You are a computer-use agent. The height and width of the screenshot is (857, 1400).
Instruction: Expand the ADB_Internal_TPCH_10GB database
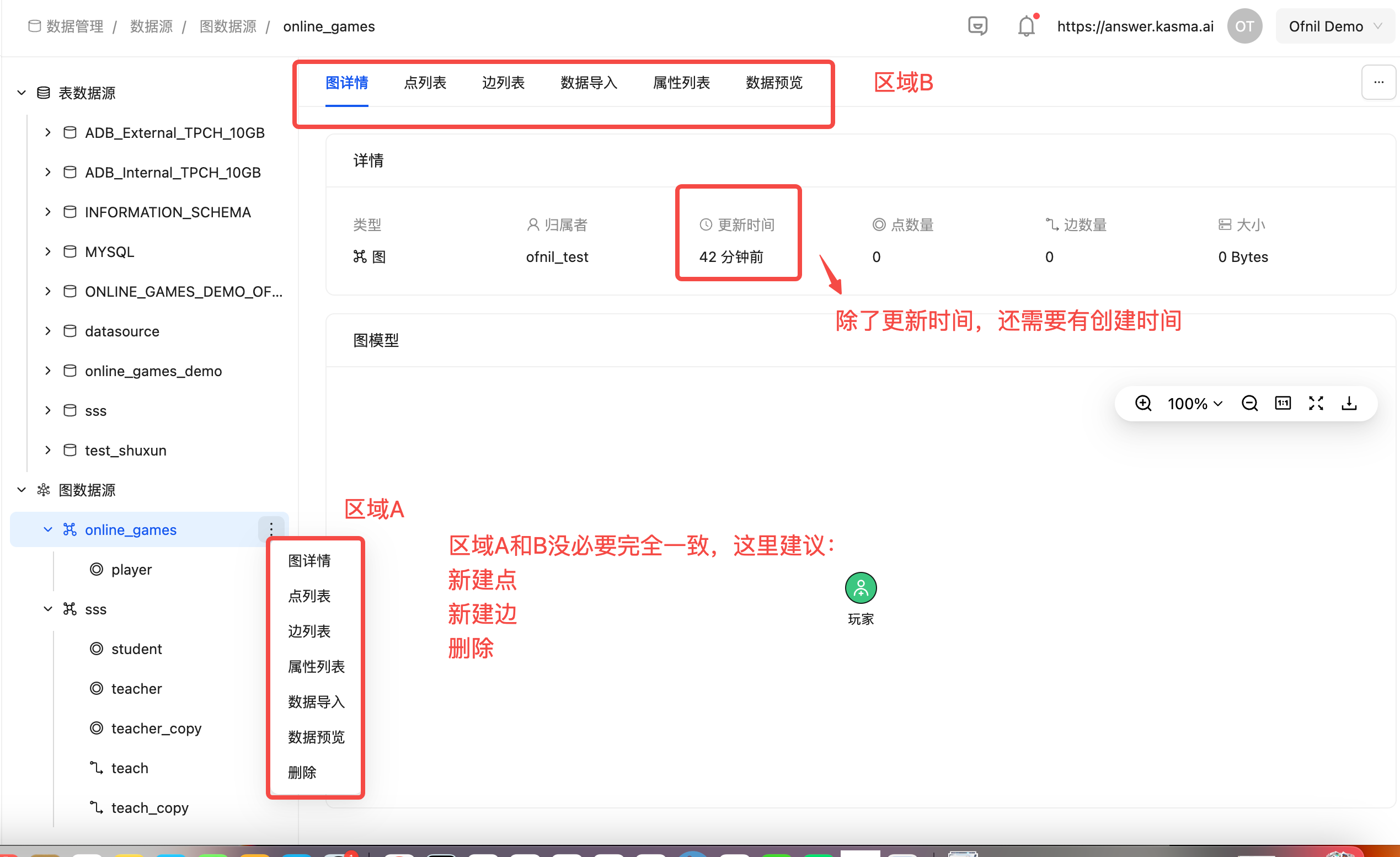click(x=49, y=172)
